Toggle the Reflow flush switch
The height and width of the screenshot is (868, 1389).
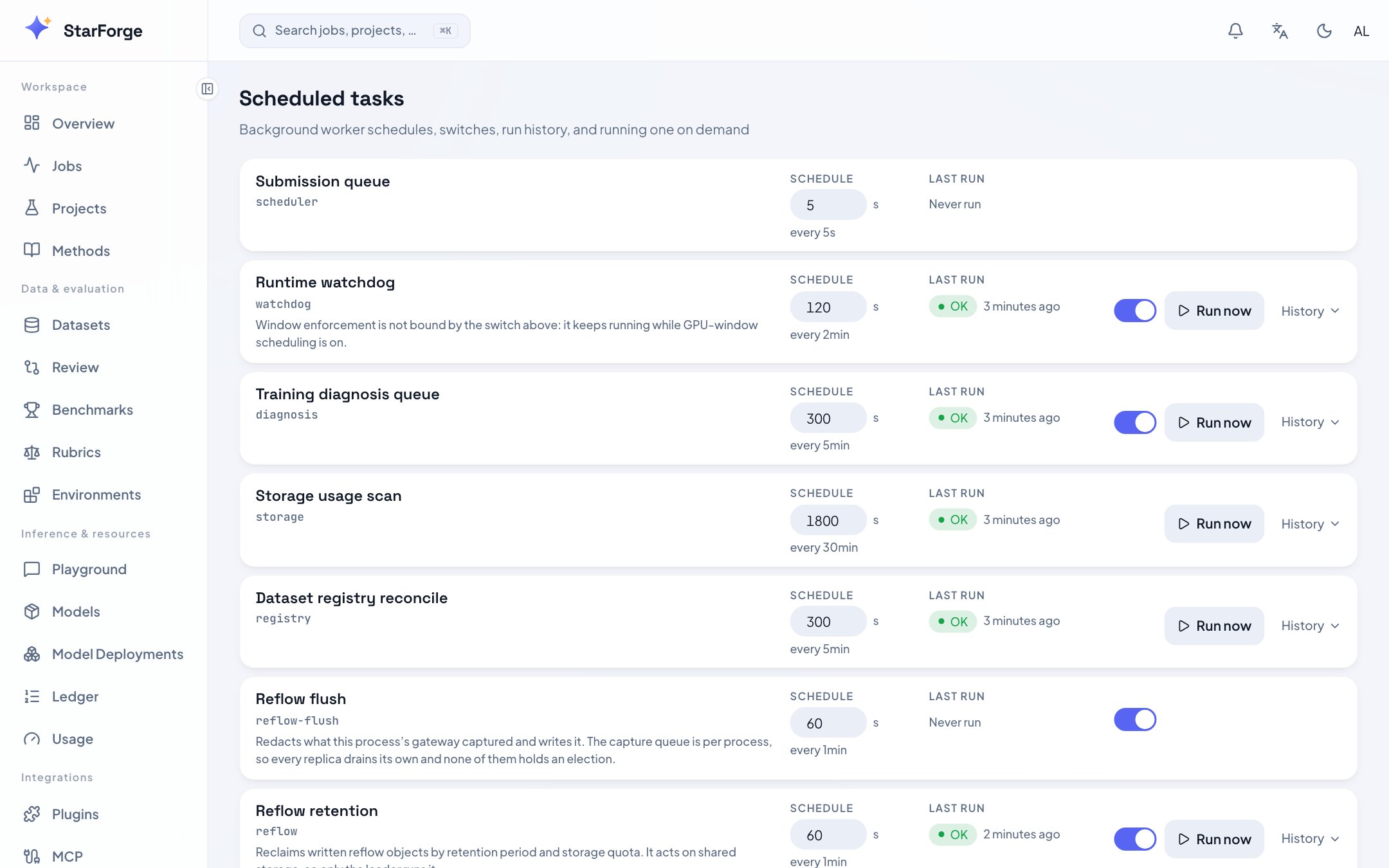pos(1135,719)
